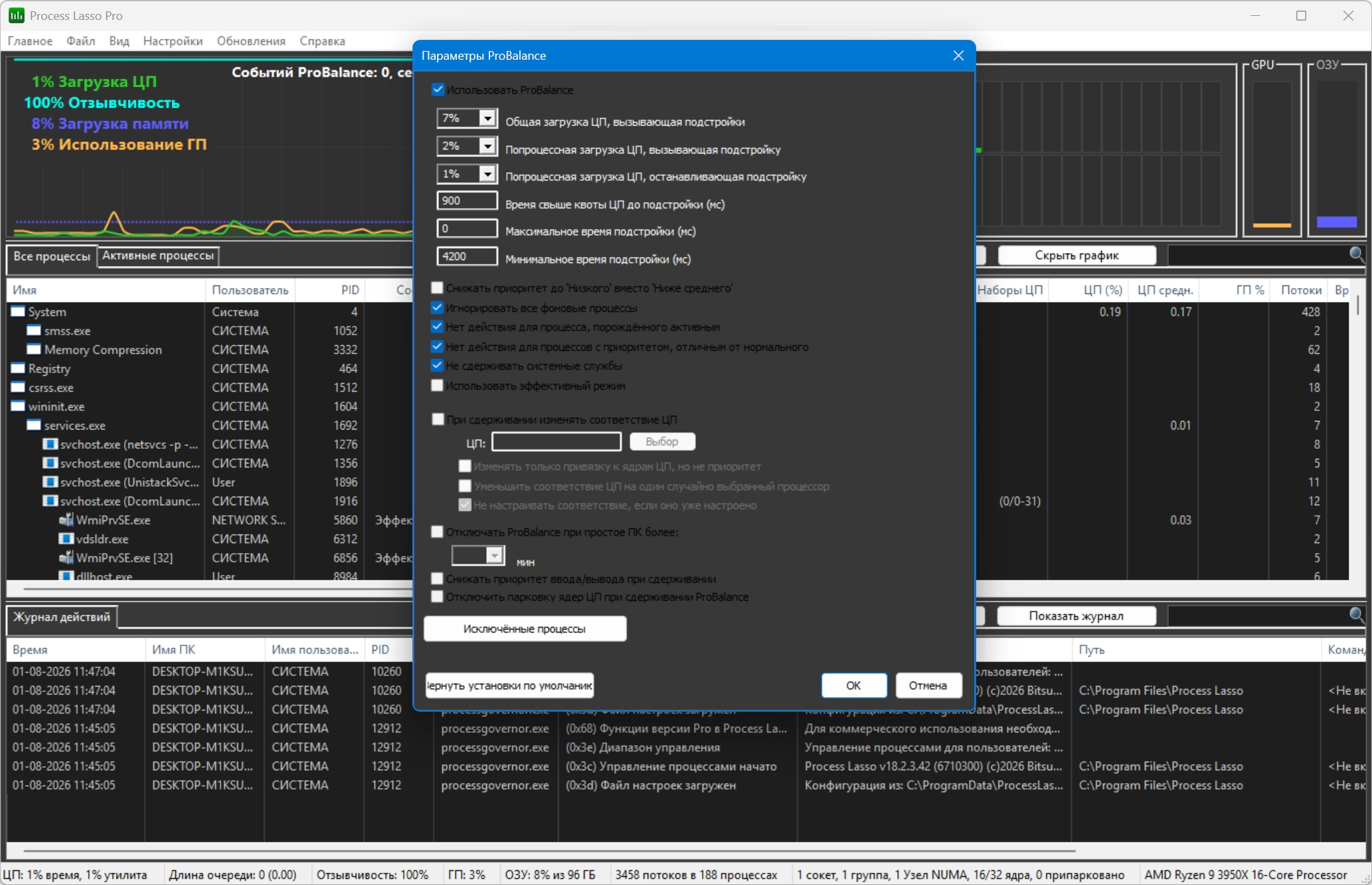Expand the 1% stop-restraint CPU dropdown
Viewport: 1372px width, 885px height.
click(x=487, y=174)
